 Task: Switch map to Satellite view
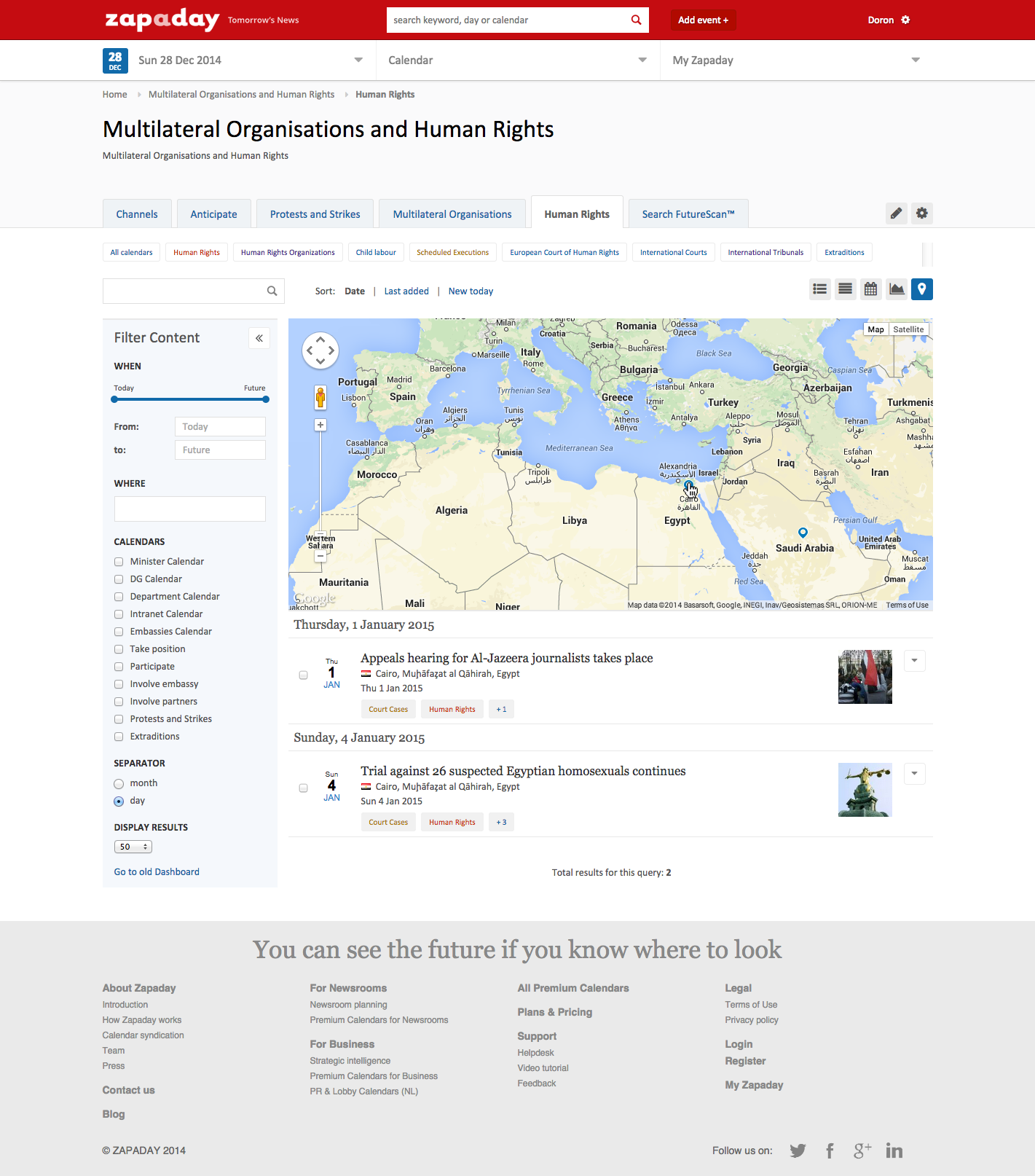(908, 329)
